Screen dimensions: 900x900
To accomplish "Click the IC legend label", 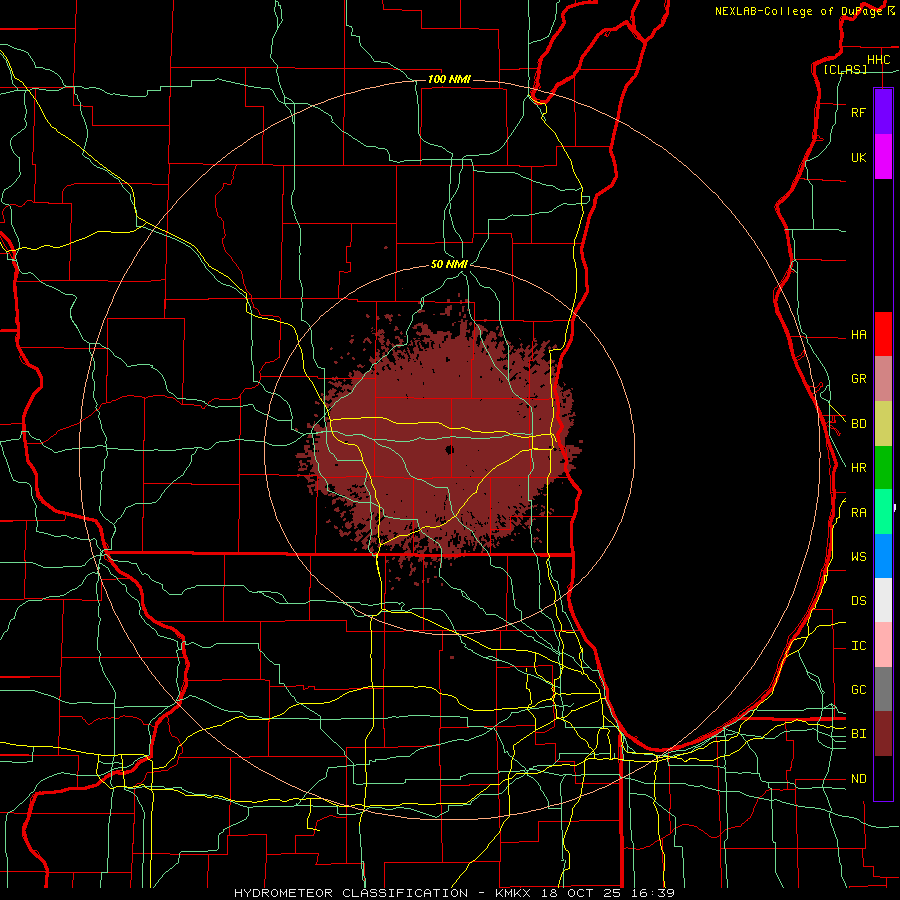I will 859,646.
